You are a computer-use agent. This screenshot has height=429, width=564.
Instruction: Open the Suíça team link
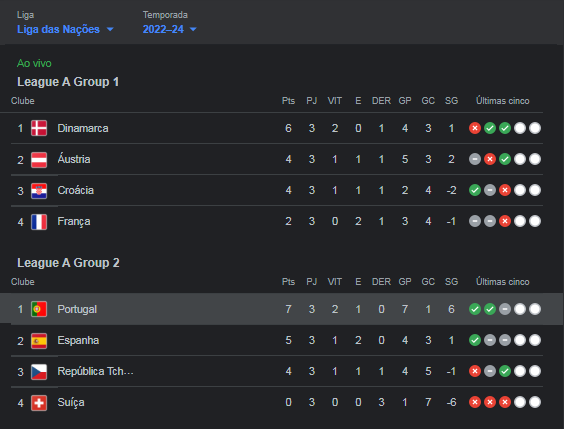71,402
